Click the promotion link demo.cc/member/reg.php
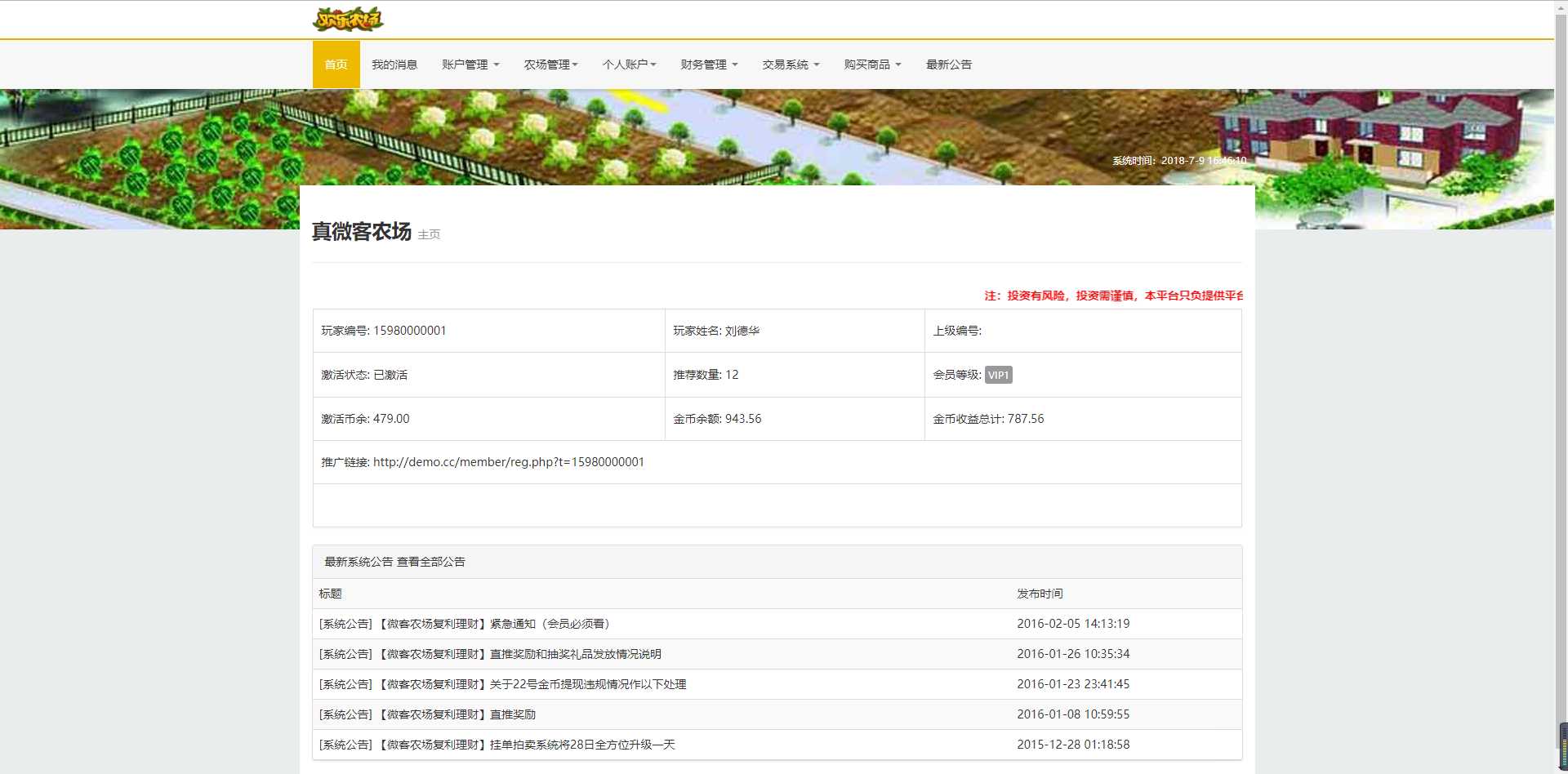This screenshot has height=774, width=1568. (x=509, y=462)
